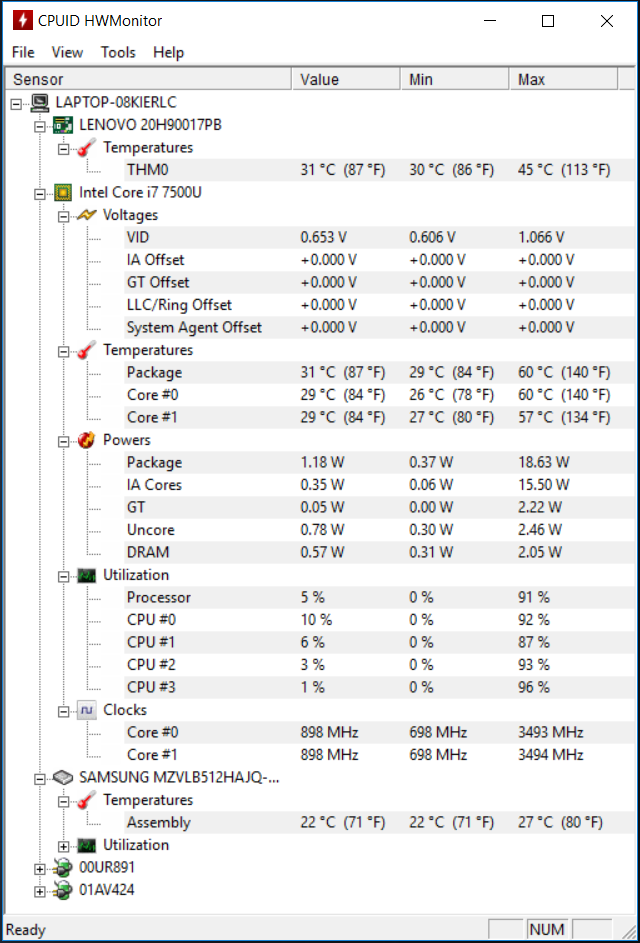Click the Value column header
The height and width of the screenshot is (943, 640).
pyautogui.click(x=346, y=79)
